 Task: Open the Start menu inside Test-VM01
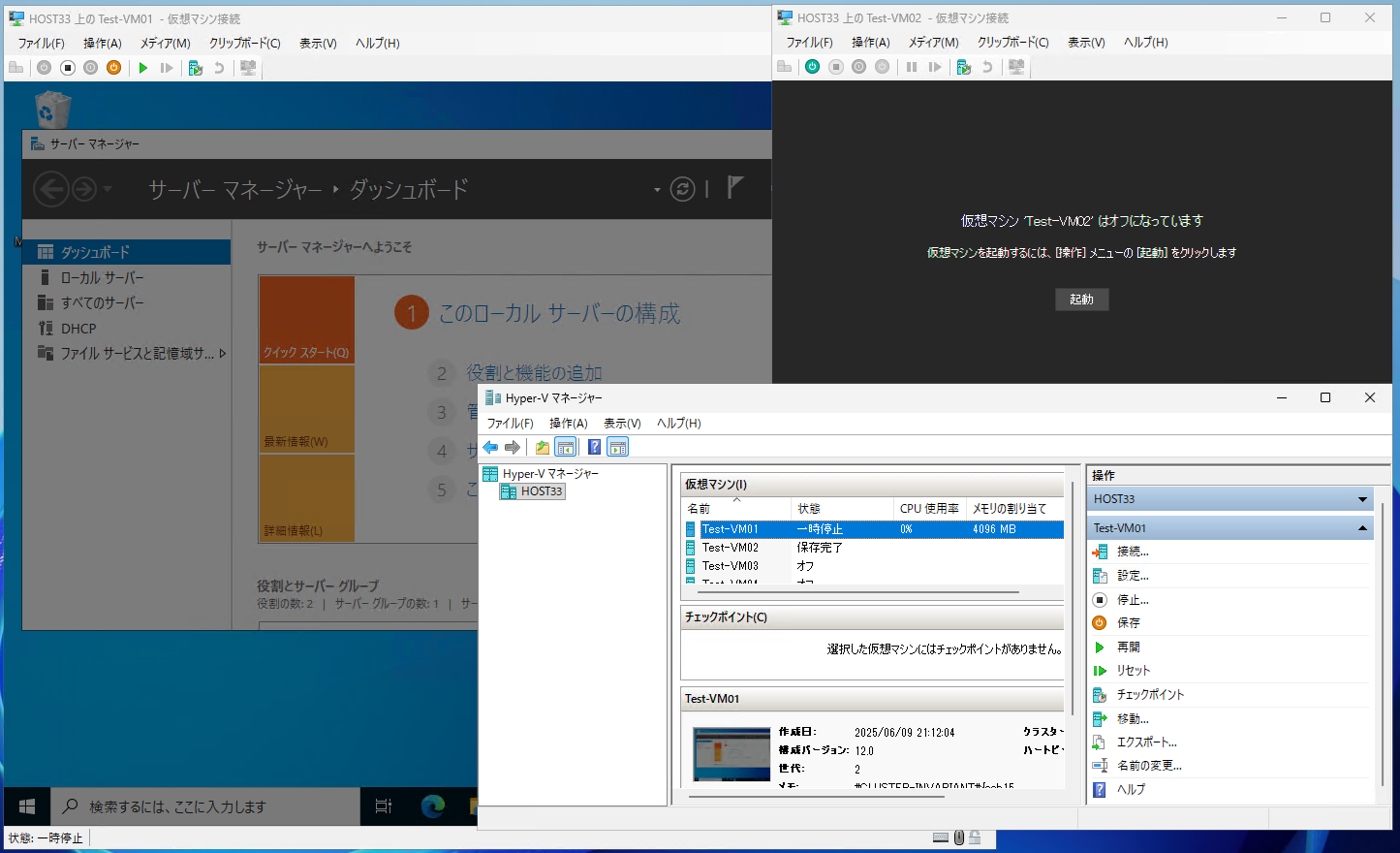(27, 806)
